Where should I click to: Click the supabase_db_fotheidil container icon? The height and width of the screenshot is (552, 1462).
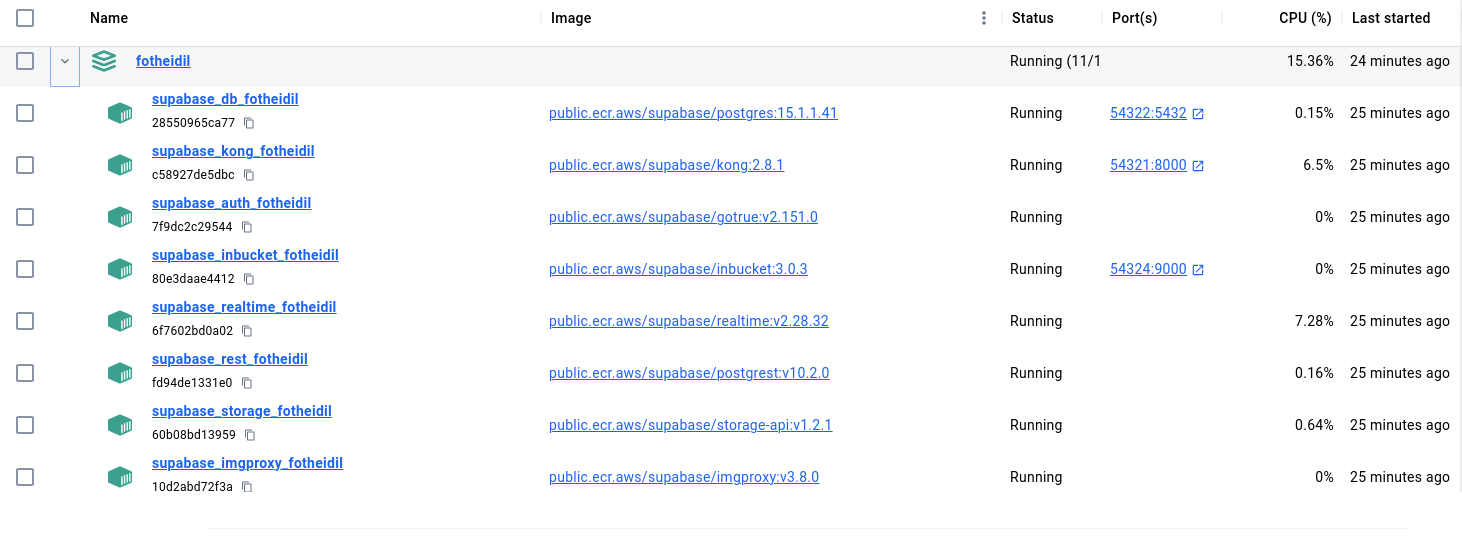(x=120, y=113)
